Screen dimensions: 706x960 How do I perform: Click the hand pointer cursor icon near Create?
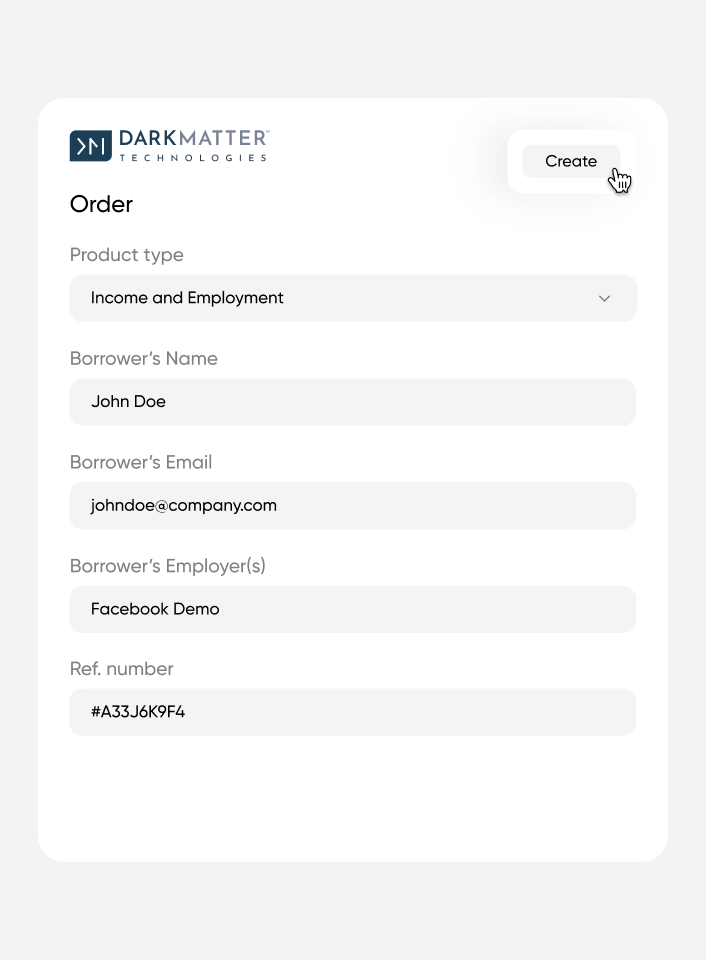click(619, 181)
